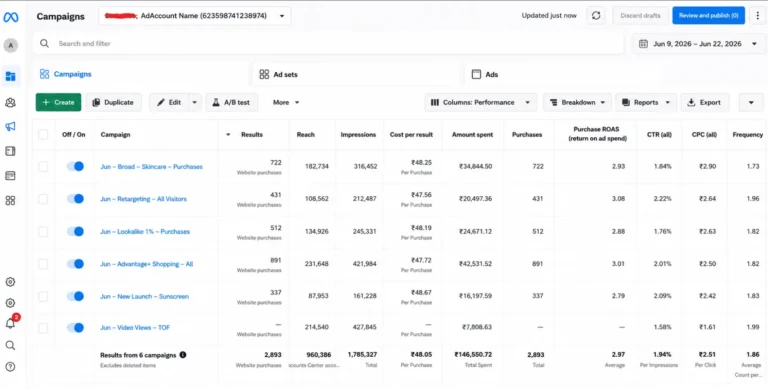
Task: Click the Impressions column header
Action: click(358, 135)
